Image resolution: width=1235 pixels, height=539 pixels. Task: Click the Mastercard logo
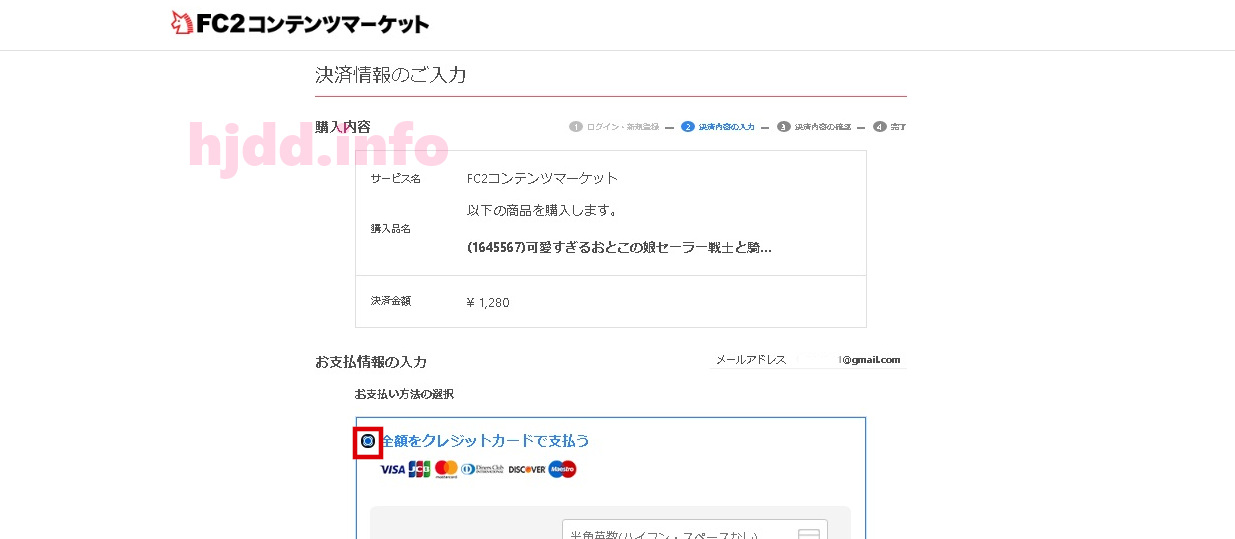tap(446, 469)
